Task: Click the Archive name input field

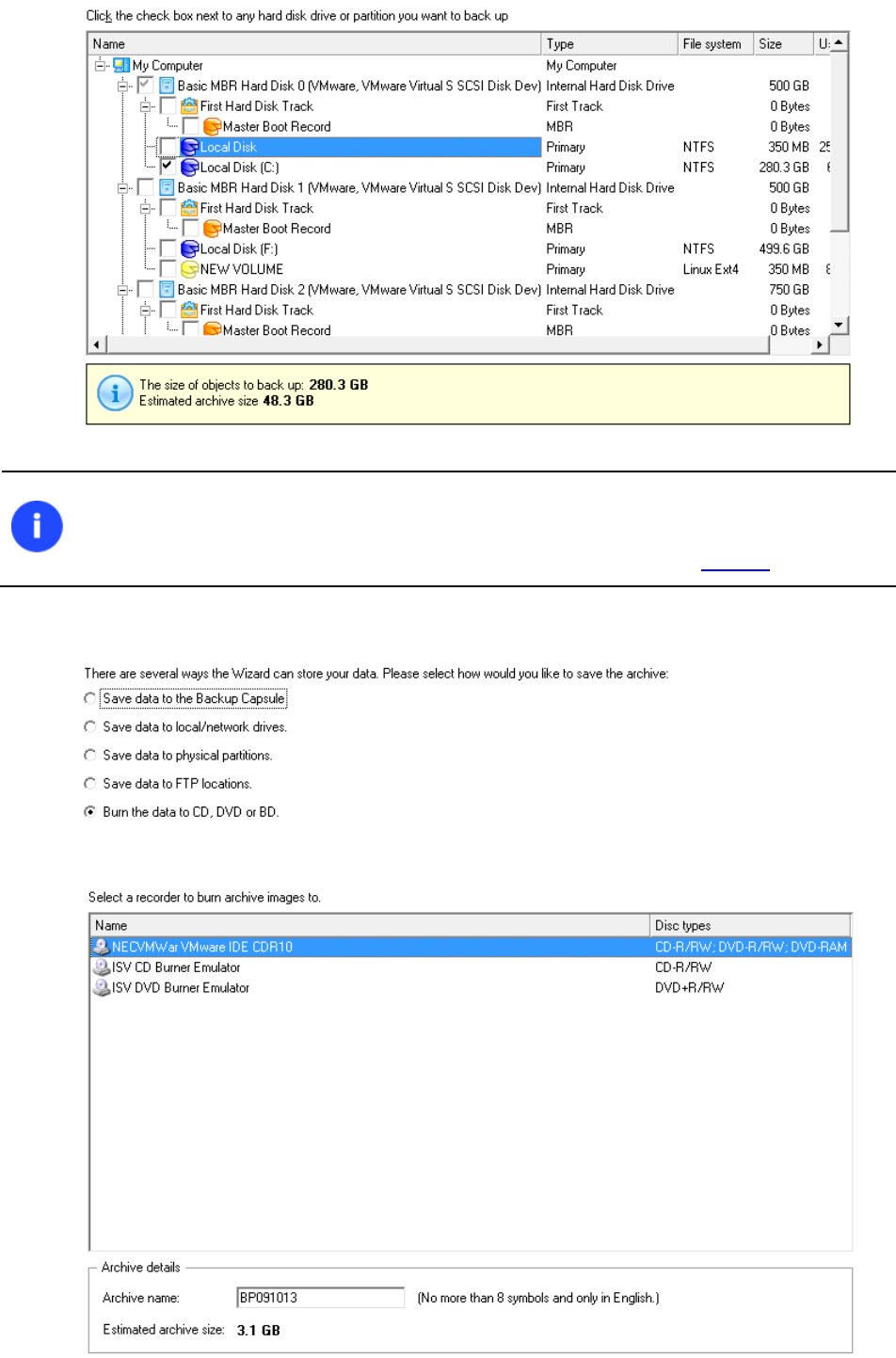Action: pyautogui.click(x=321, y=1298)
